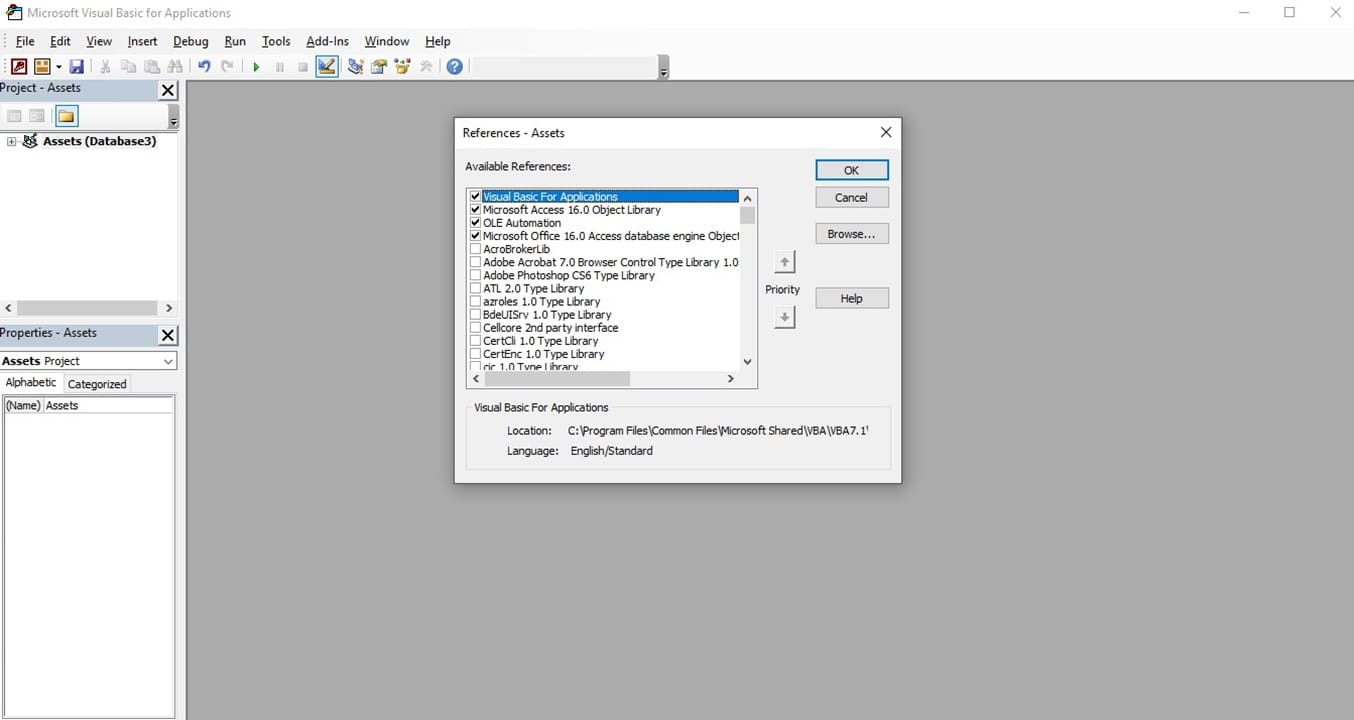Open the Edit menu
The width and height of the screenshot is (1354, 720).
click(x=60, y=41)
